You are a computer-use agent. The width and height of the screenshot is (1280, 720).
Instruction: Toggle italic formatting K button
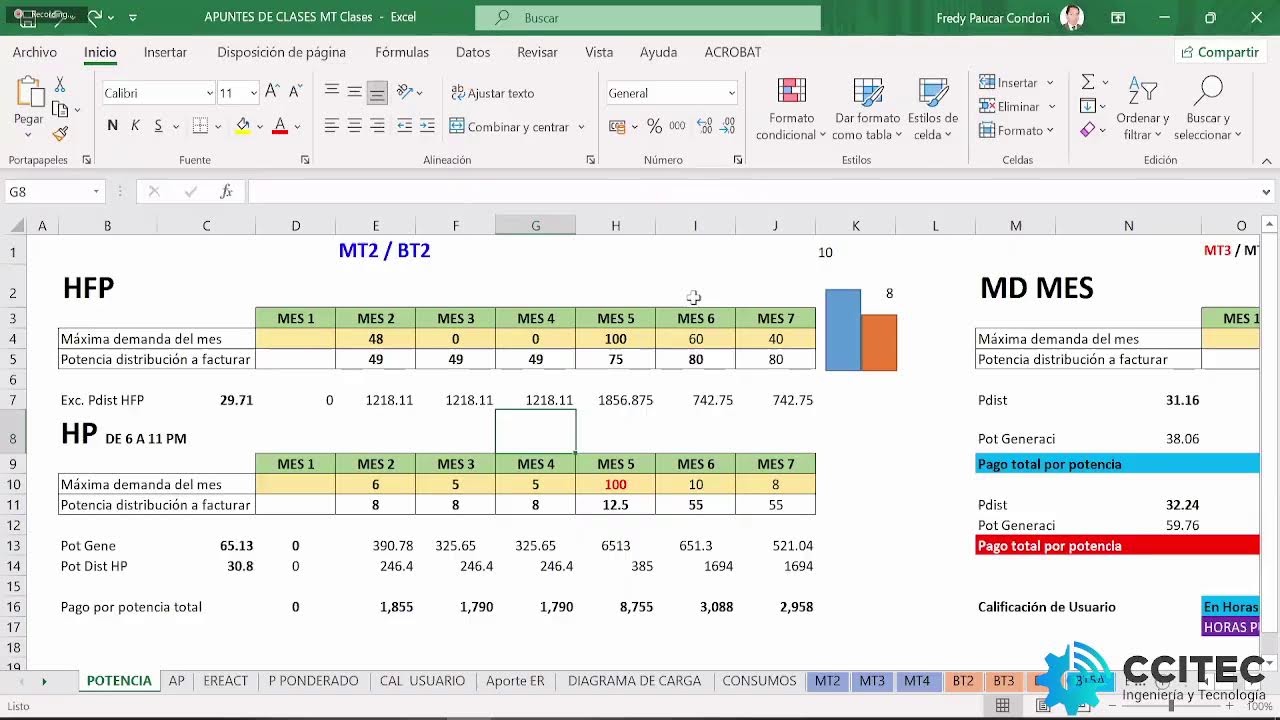point(135,126)
